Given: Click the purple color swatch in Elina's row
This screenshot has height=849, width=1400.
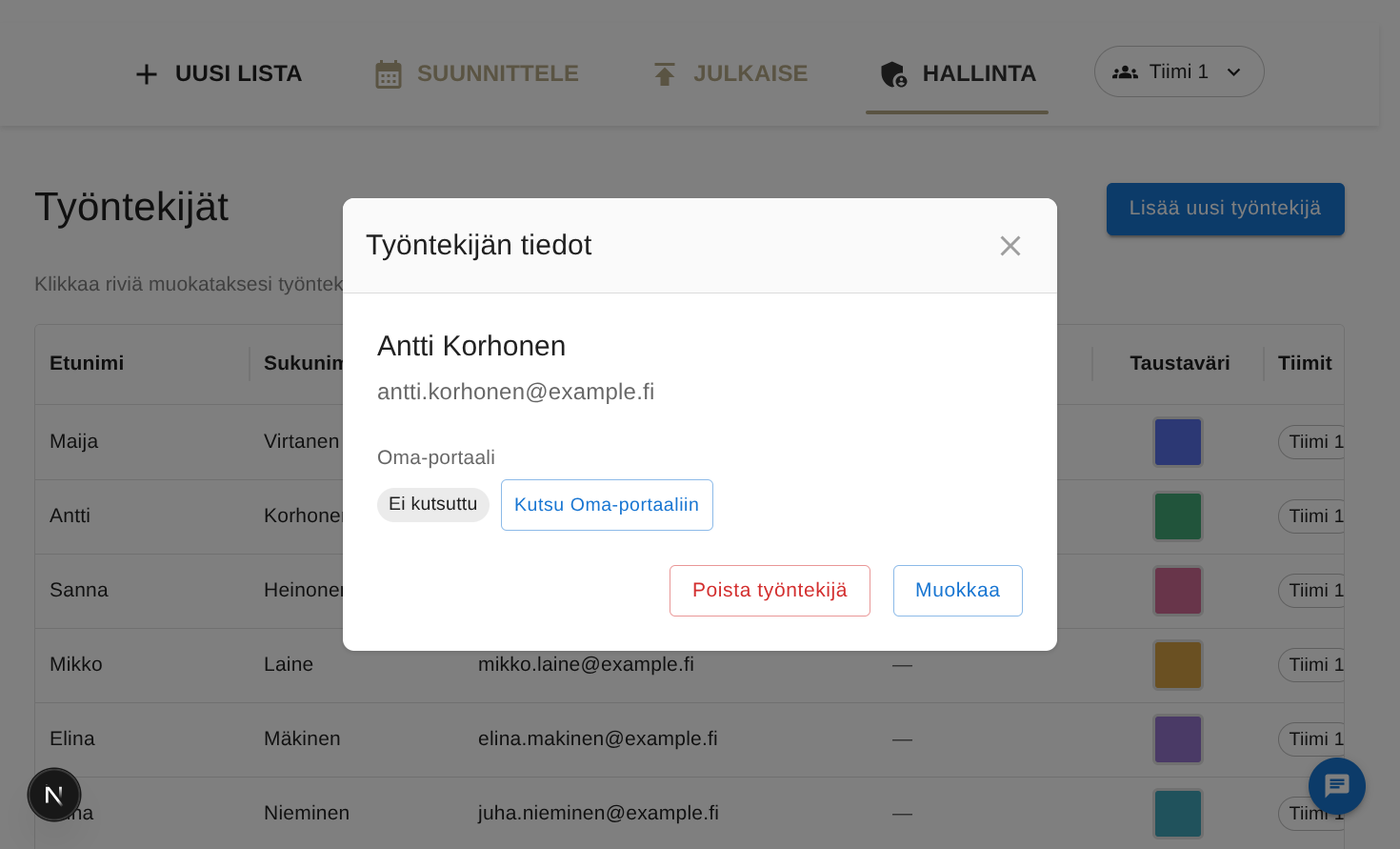Looking at the screenshot, I should [x=1178, y=739].
